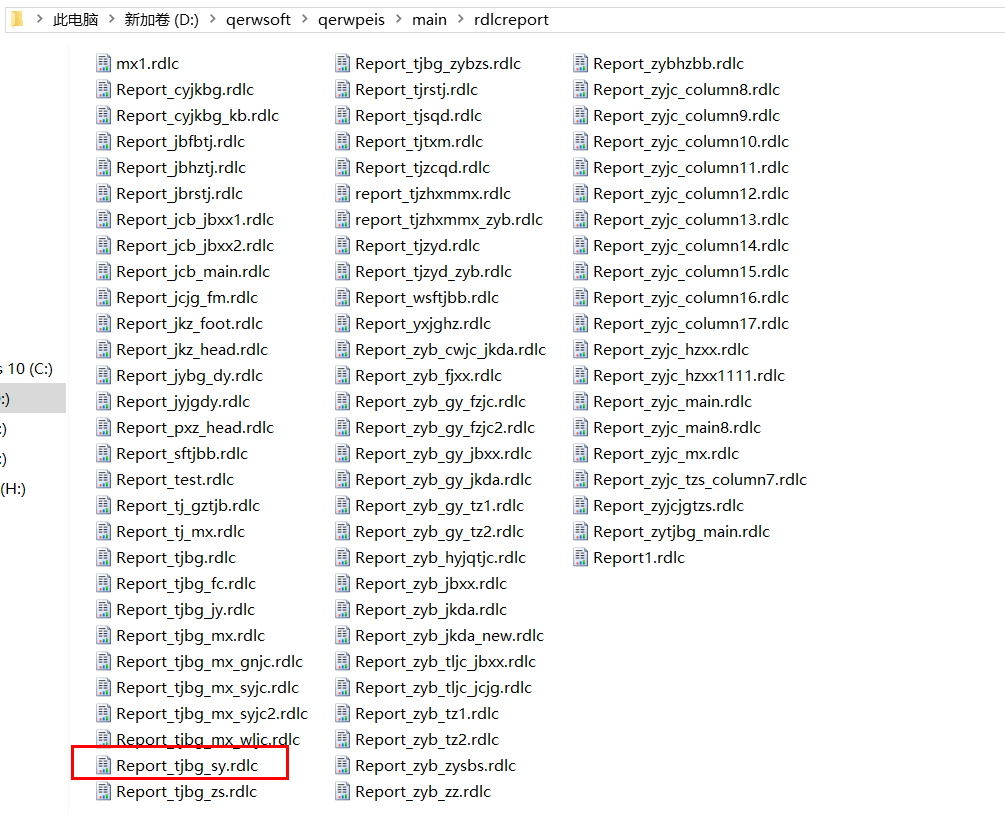Click the Report_zybhzbb.rdlc file icon
Screen dimensions: 1005x832
pos(581,63)
